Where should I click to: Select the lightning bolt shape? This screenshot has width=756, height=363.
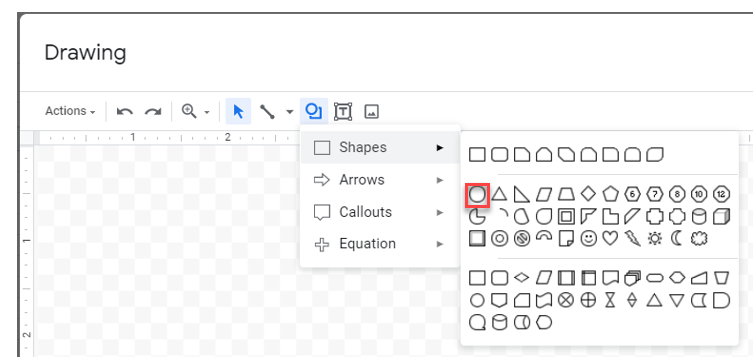point(633,238)
